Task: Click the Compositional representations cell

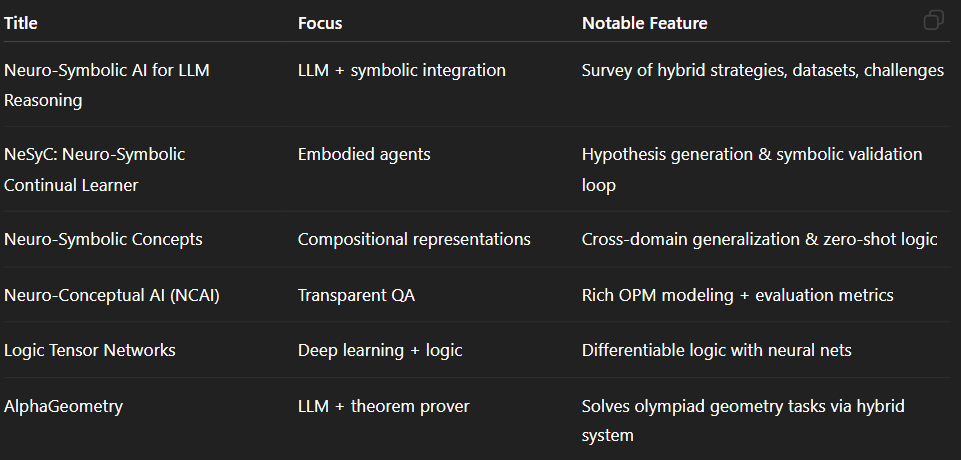Action: coord(414,239)
